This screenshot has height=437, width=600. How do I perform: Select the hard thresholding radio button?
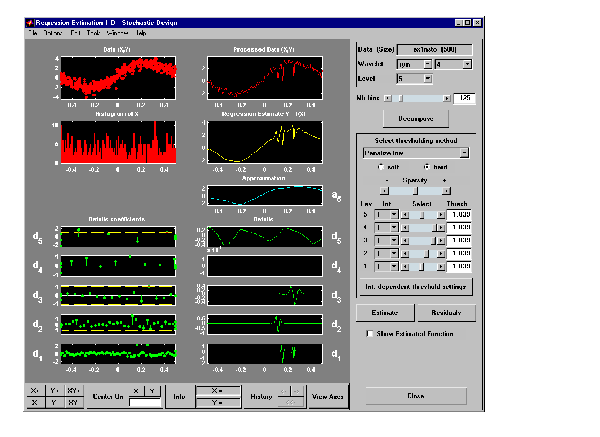427,167
